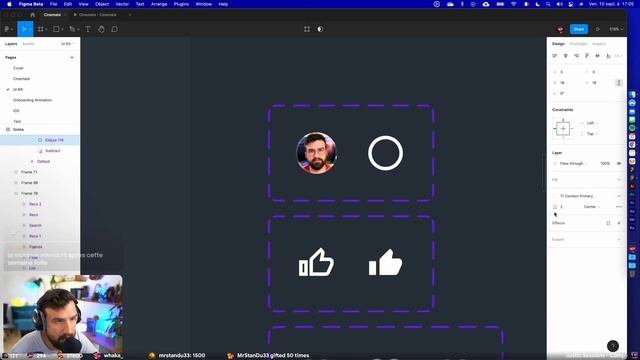Select the Cover page
The image size is (640, 360).
point(18,68)
